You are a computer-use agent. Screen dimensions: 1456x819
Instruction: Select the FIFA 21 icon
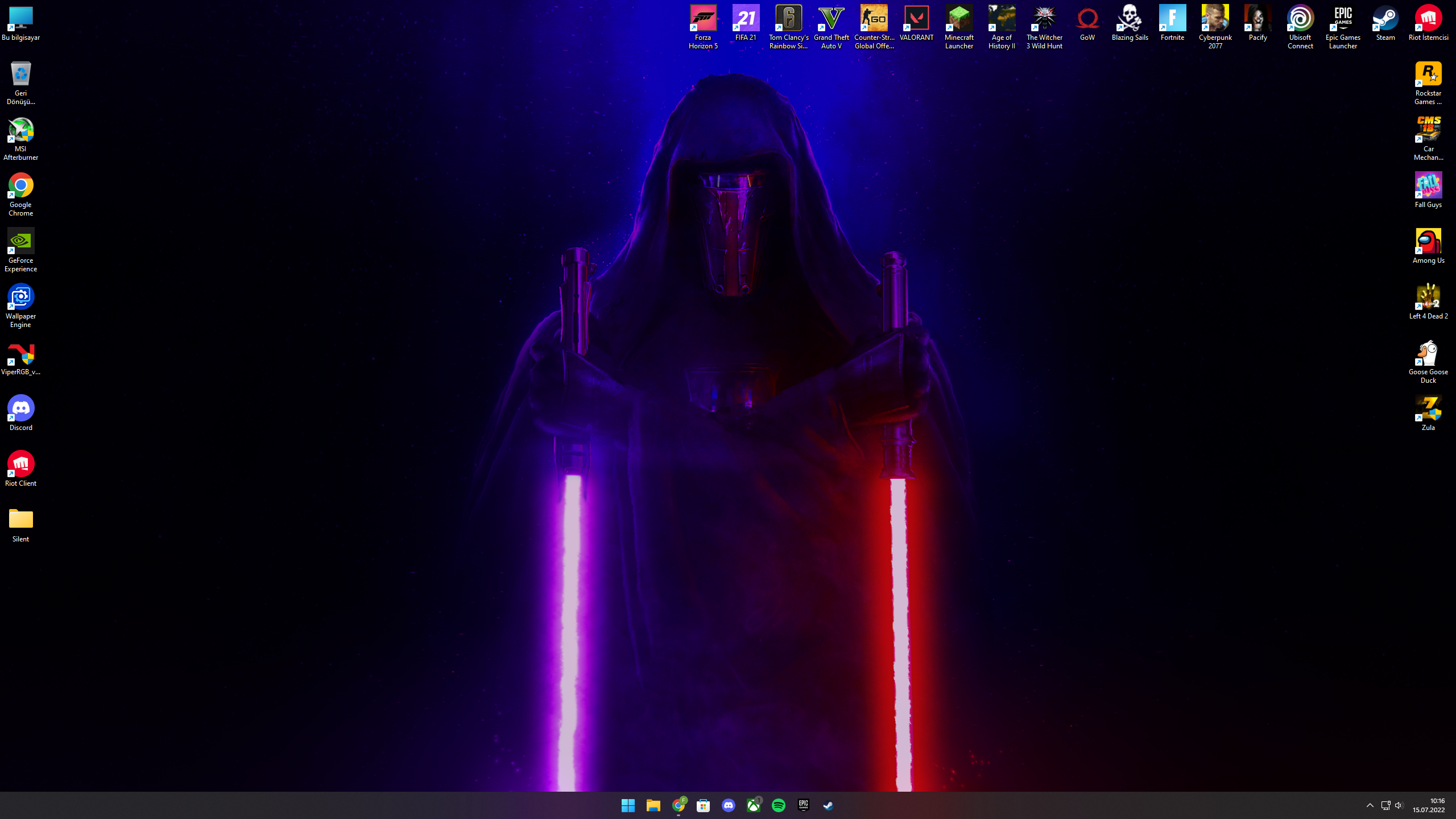point(746,24)
